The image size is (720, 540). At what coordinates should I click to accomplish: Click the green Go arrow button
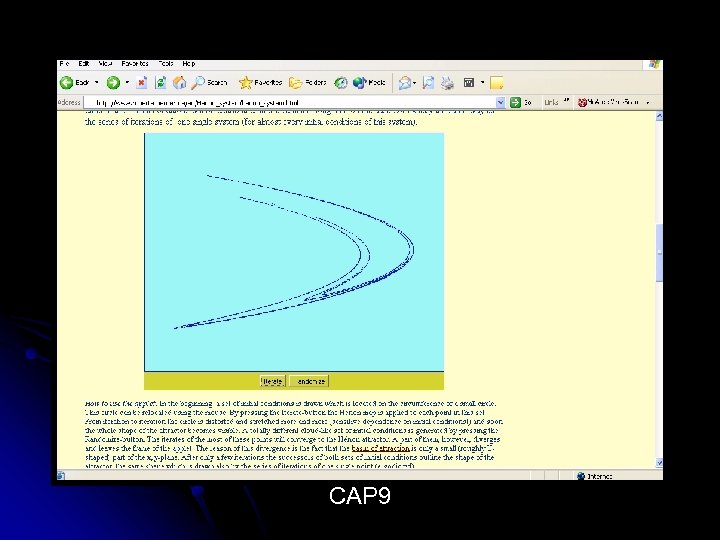(x=515, y=102)
